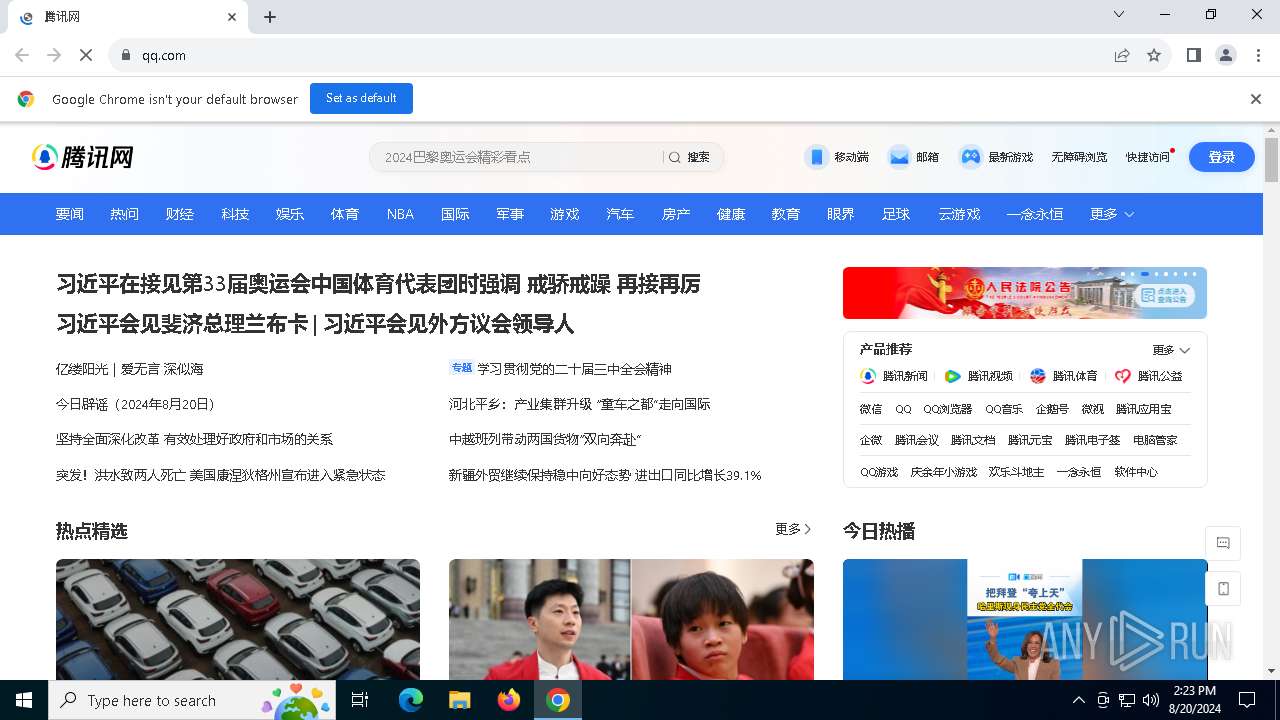
Task: Dismiss the default browser infobar
Action: [1256, 99]
